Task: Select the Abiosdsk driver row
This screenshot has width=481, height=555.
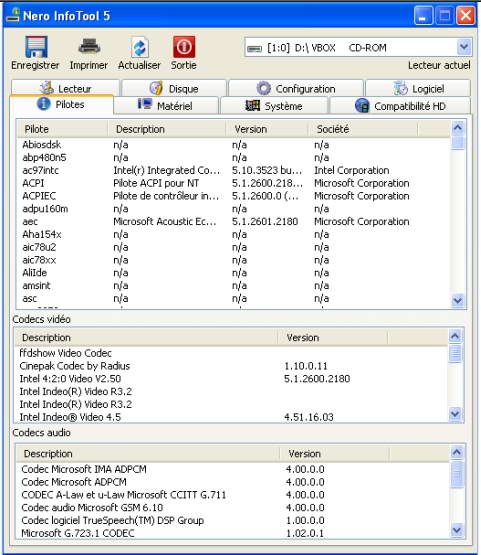Action: 234,145
